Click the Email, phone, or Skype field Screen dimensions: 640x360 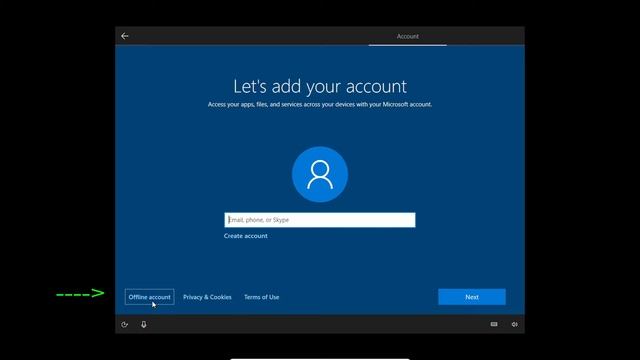tap(320, 220)
